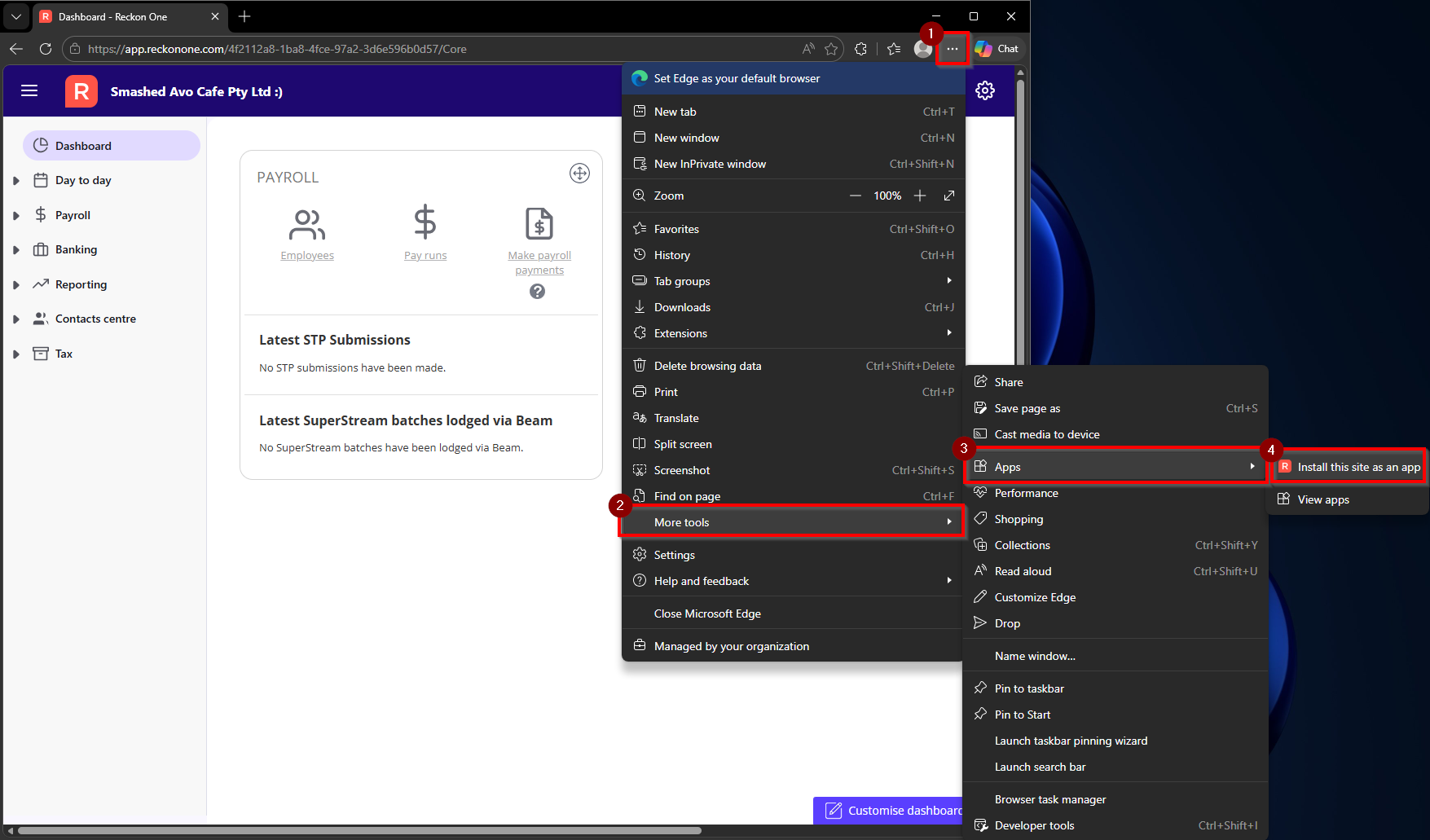Click the Settings and more ellipsis button

coord(952,49)
